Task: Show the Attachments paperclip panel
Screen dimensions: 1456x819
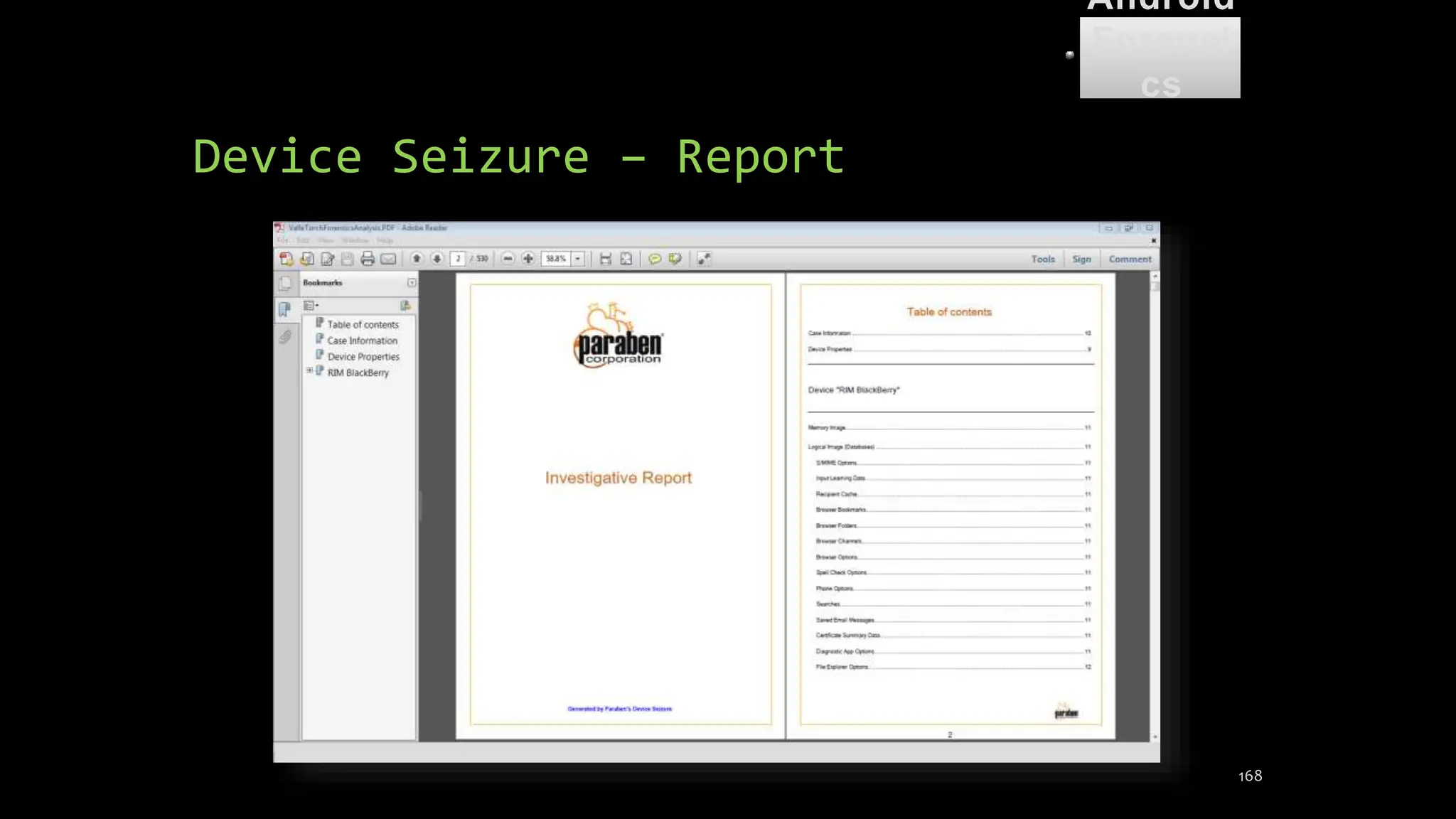Action: 285,336
